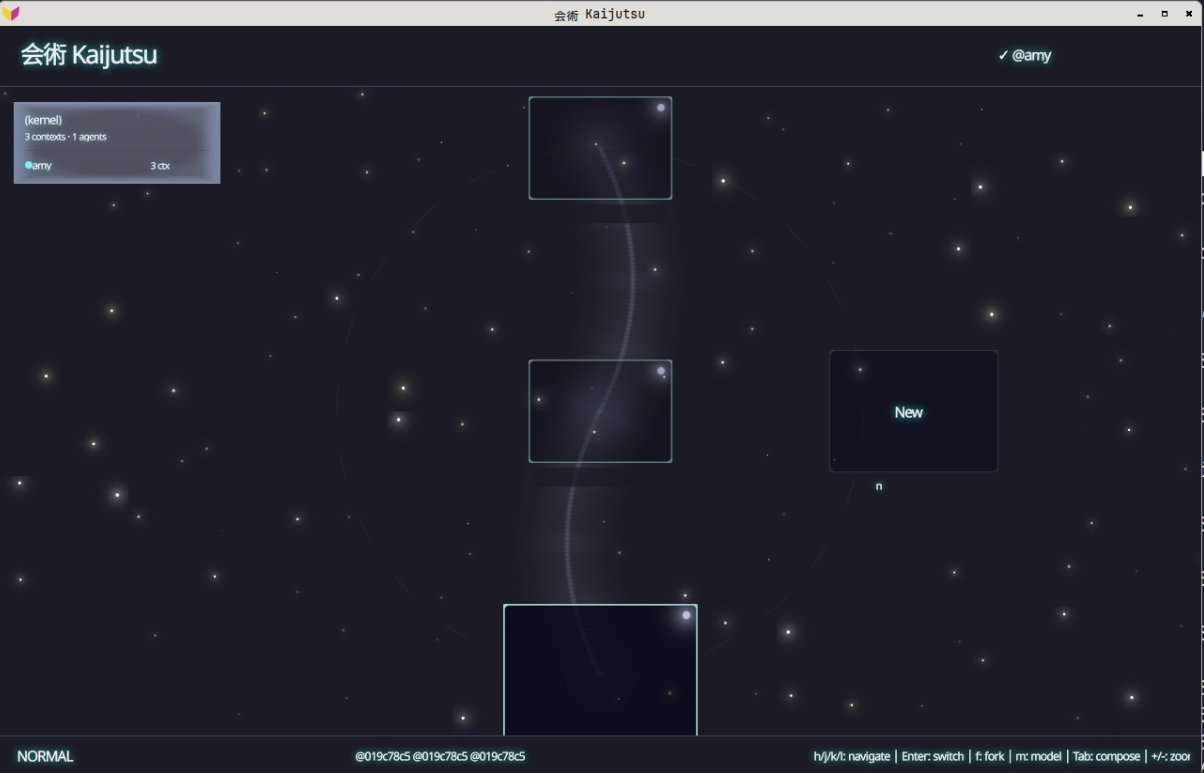Click the 'm: model' hint
The height and width of the screenshot is (773, 1204).
pos(1038,756)
